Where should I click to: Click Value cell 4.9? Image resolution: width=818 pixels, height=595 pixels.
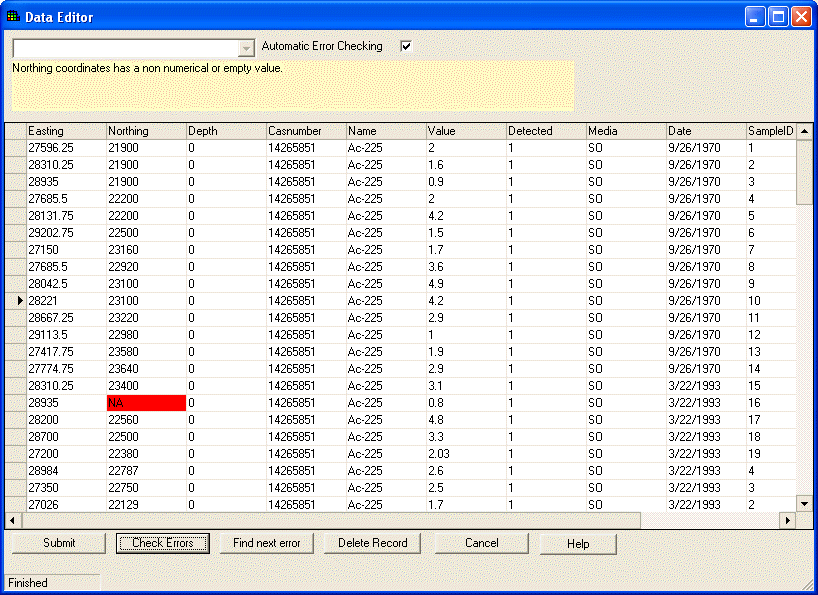pyautogui.click(x=466, y=284)
